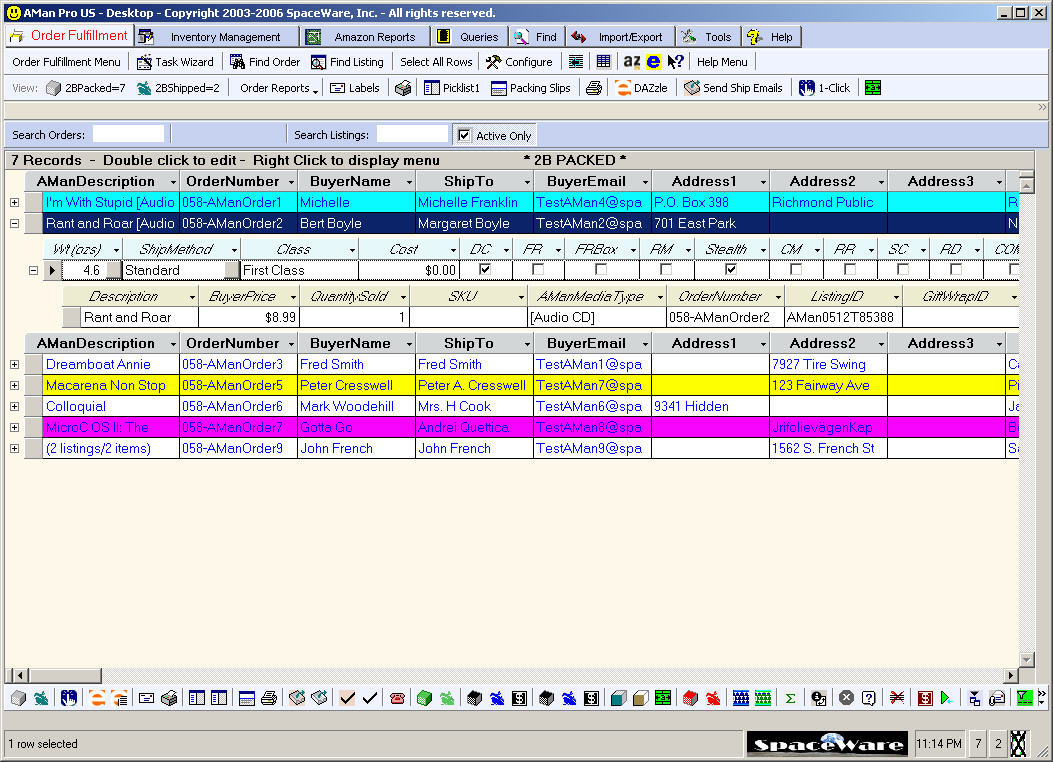Image resolution: width=1053 pixels, height=762 pixels.
Task: Click the Select All Rows button
Action: click(x=436, y=62)
